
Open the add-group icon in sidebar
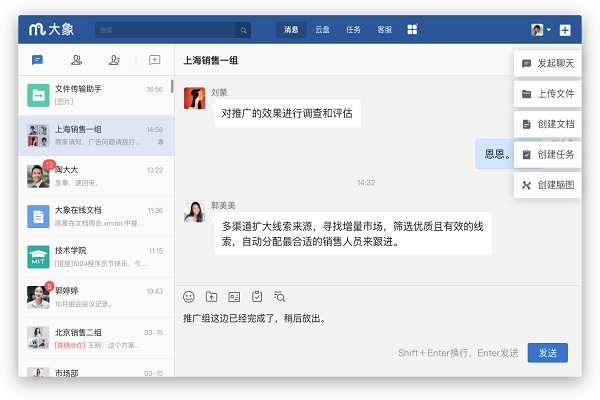[154, 60]
